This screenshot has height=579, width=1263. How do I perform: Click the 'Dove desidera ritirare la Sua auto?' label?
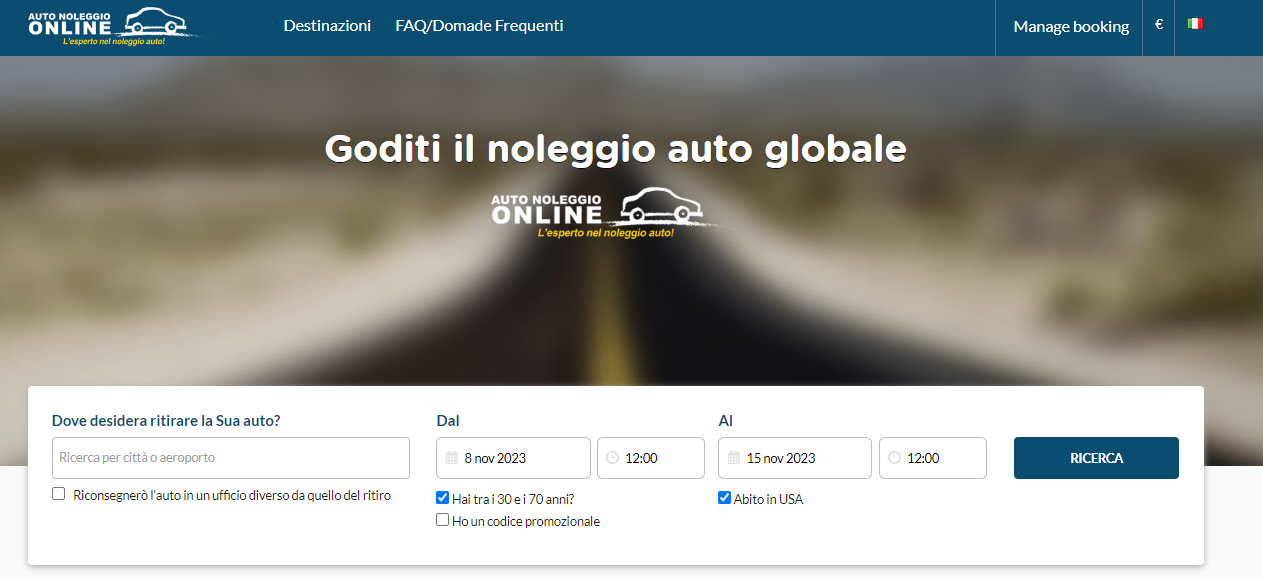[166, 421]
